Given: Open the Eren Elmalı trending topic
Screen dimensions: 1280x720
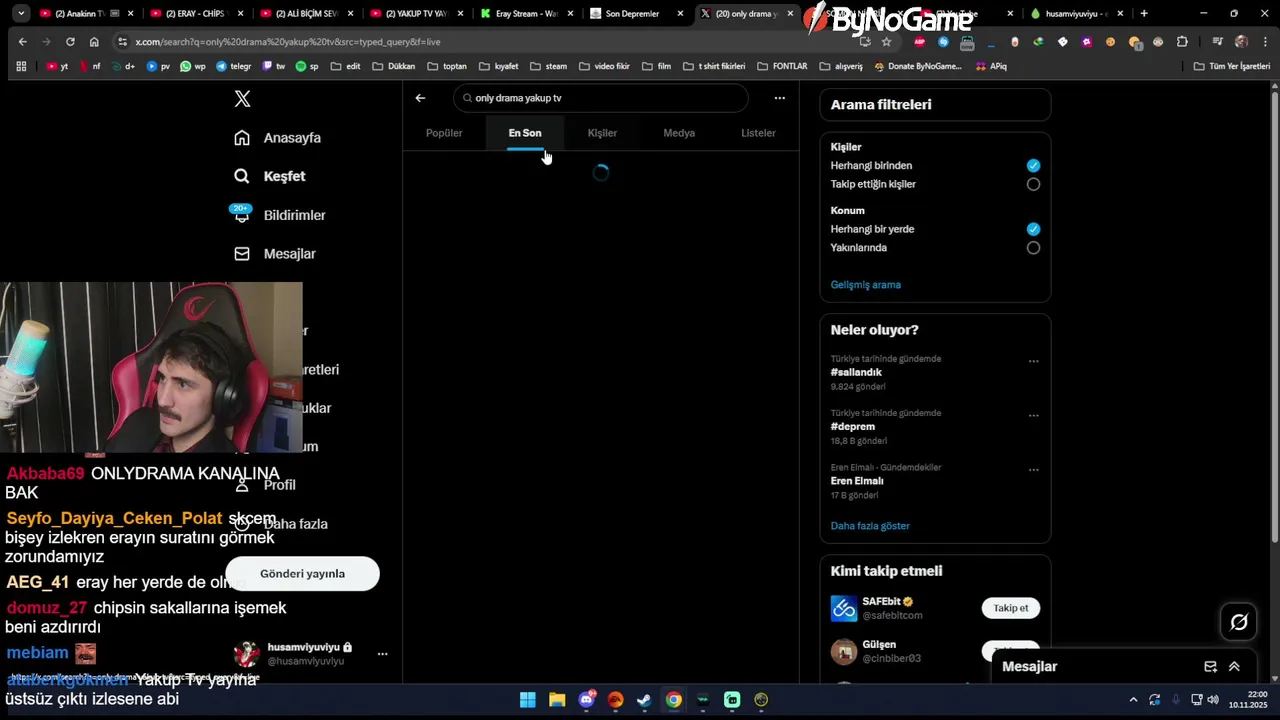Looking at the screenshot, I should (856, 481).
